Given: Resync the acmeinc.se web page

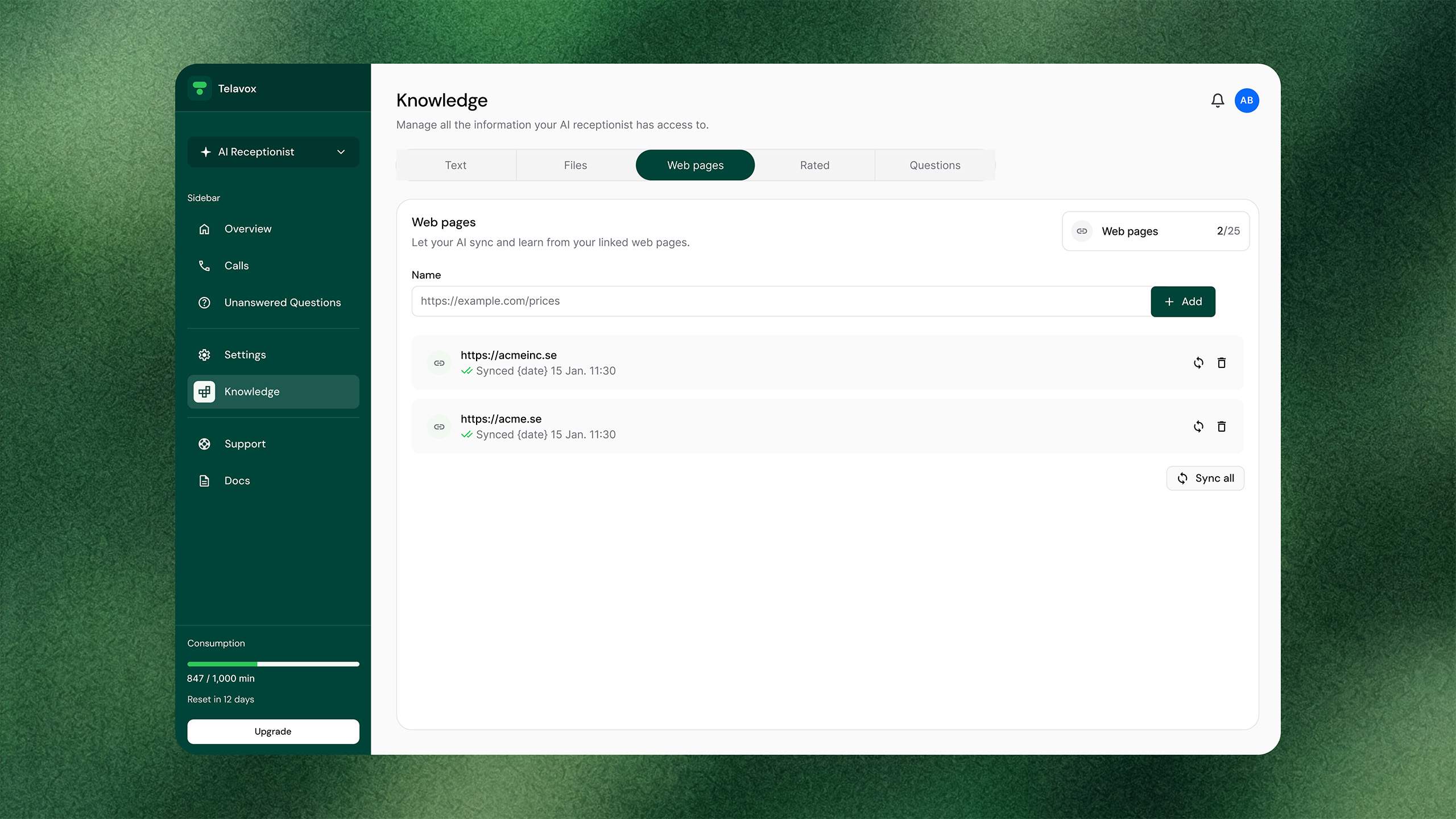Looking at the screenshot, I should [x=1198, y=363].
